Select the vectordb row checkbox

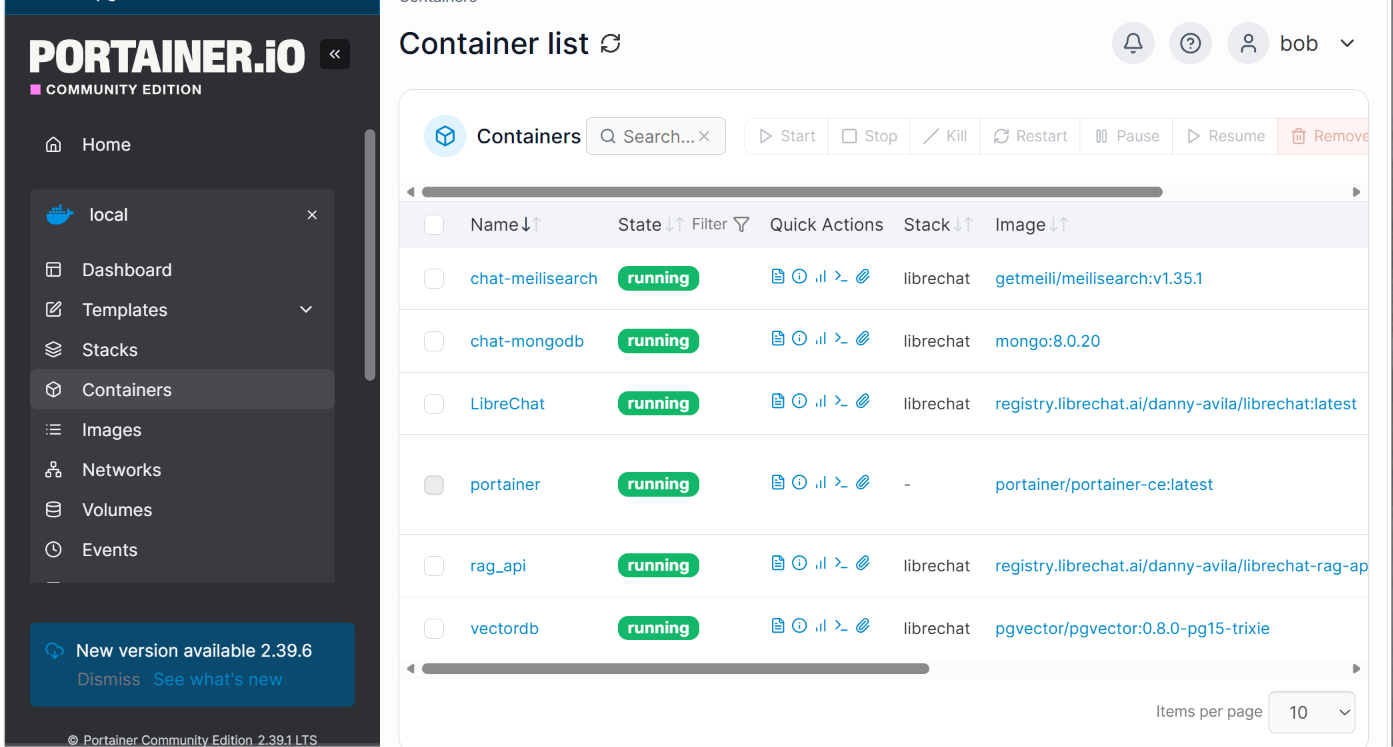coord(434,629)
